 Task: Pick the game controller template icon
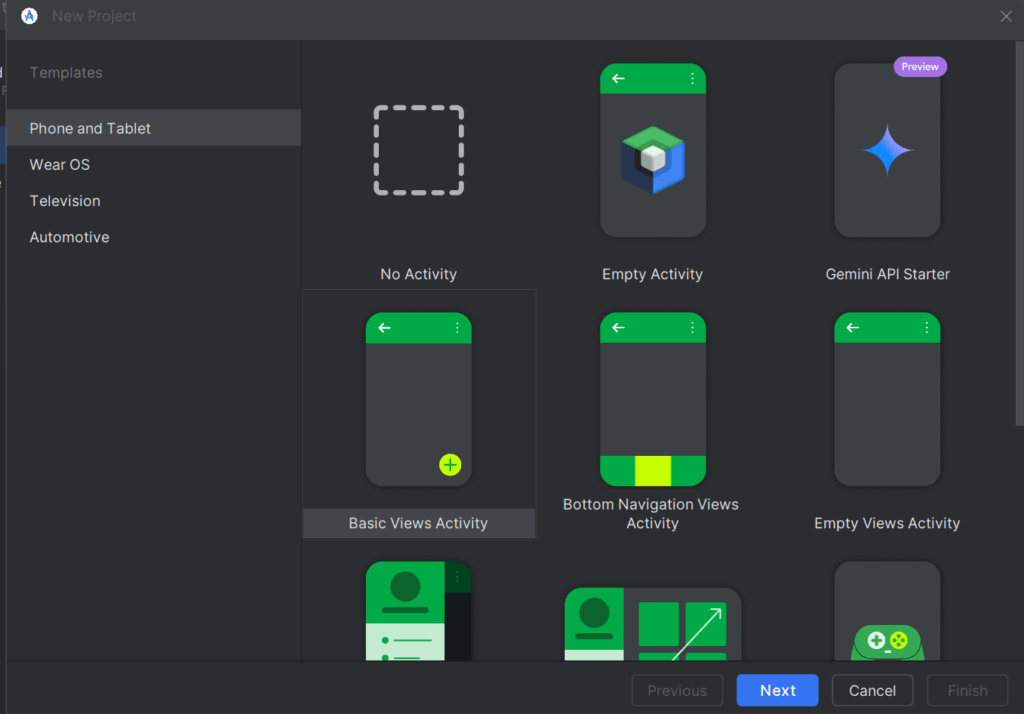(887, 640)
